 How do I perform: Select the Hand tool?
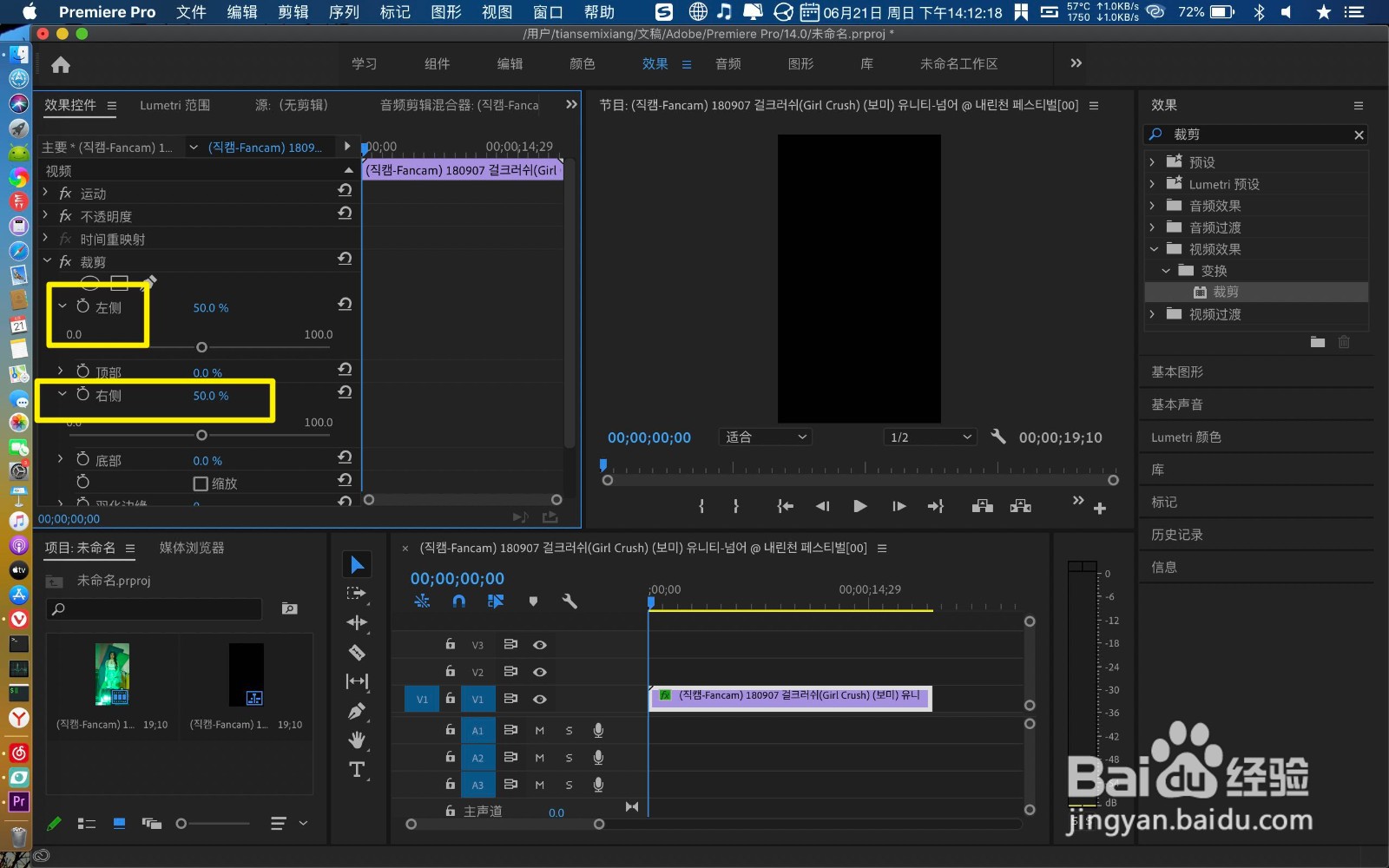[357, 740]
